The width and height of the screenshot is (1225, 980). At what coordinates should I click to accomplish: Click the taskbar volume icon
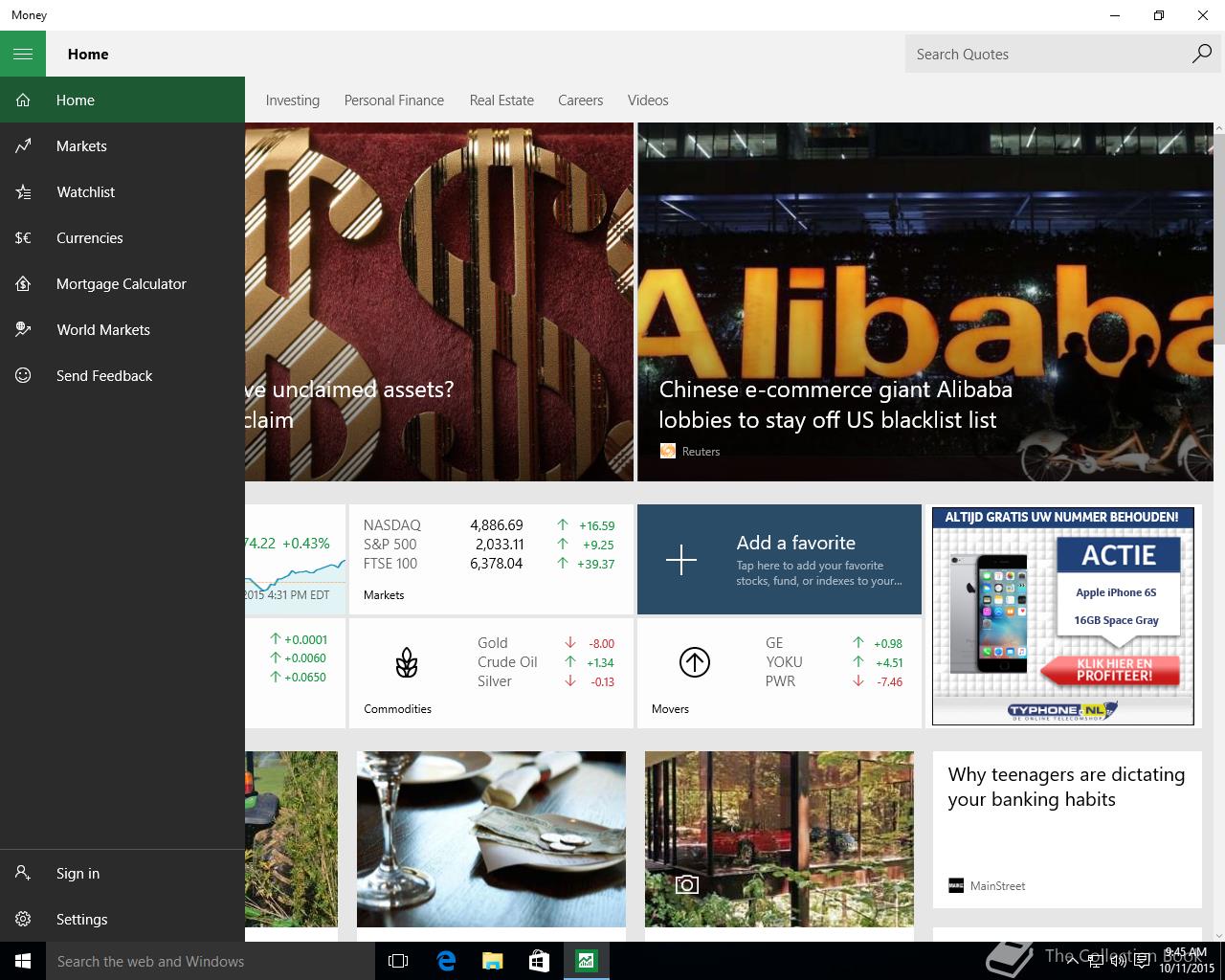[1119, 961]
